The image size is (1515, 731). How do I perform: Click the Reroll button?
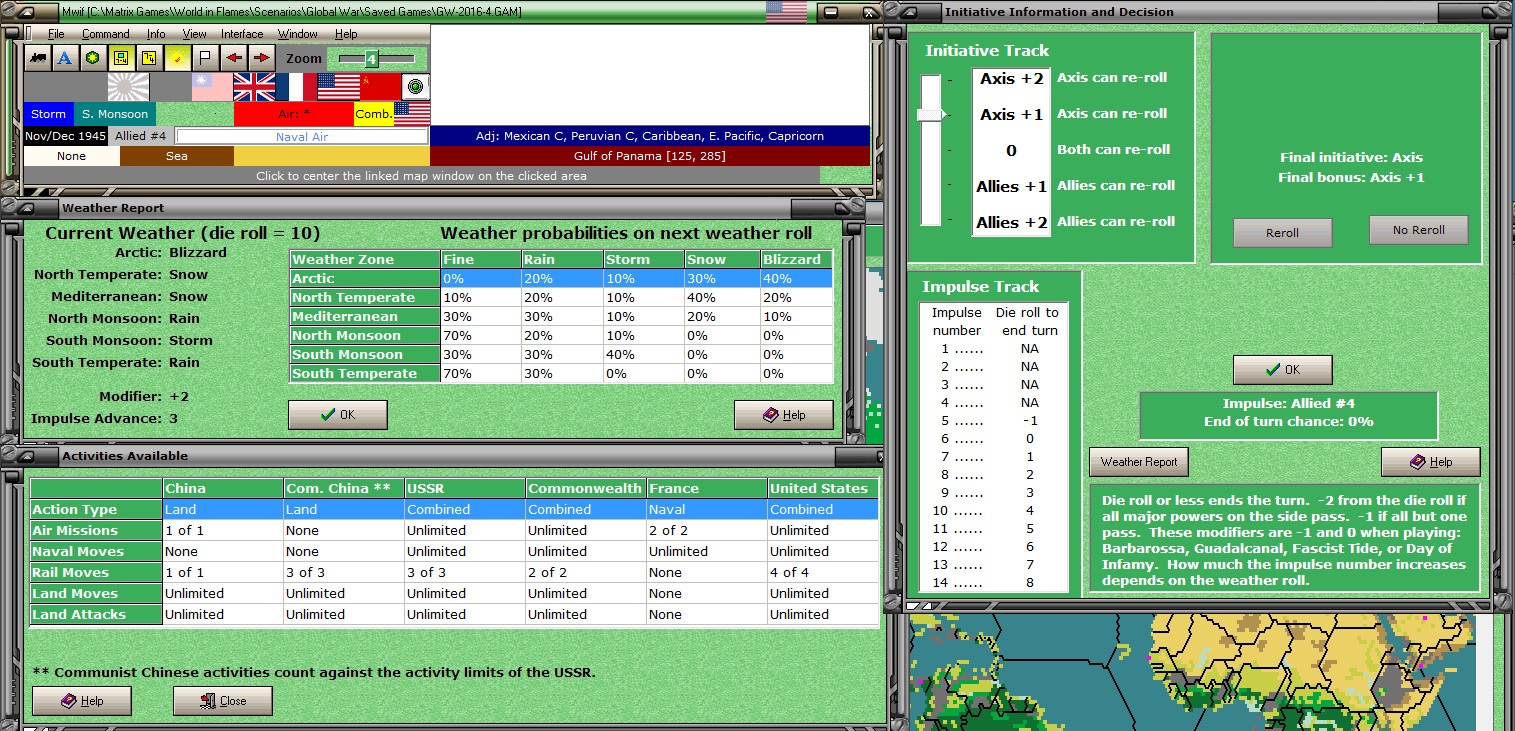point(1282,232)
